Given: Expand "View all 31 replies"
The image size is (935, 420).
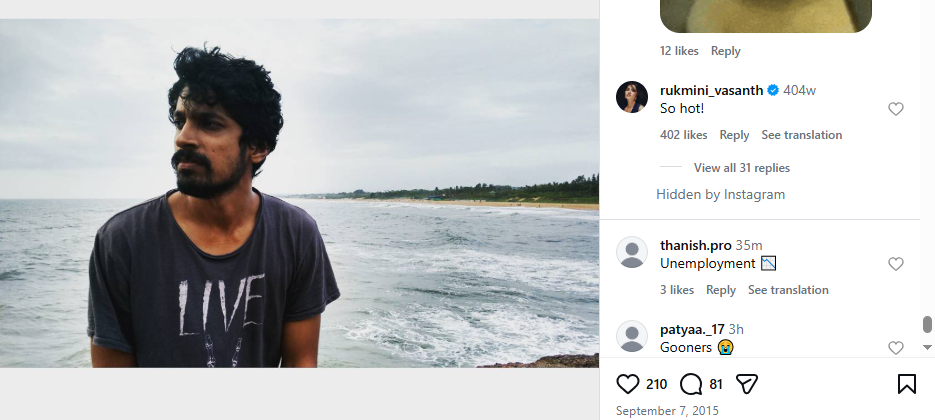Looking at the screenshot, I should [x=741, y=168].
